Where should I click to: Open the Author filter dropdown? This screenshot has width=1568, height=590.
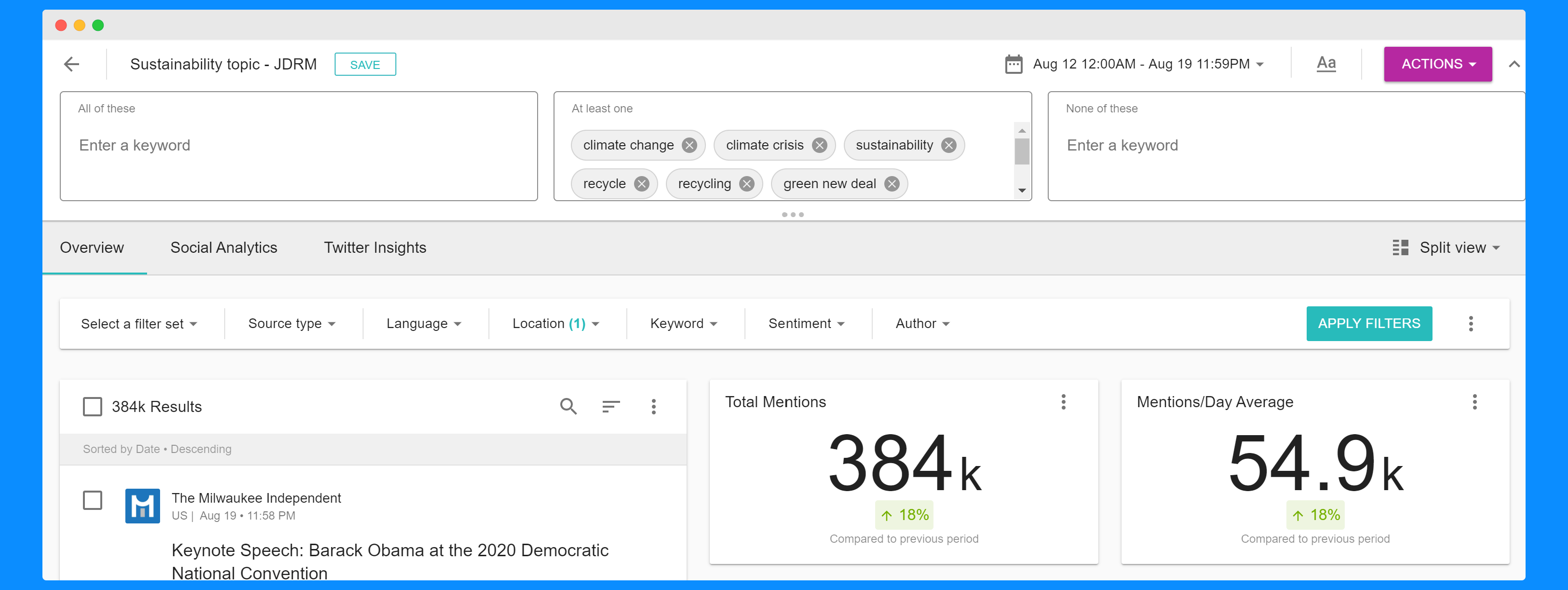point(922,324)
